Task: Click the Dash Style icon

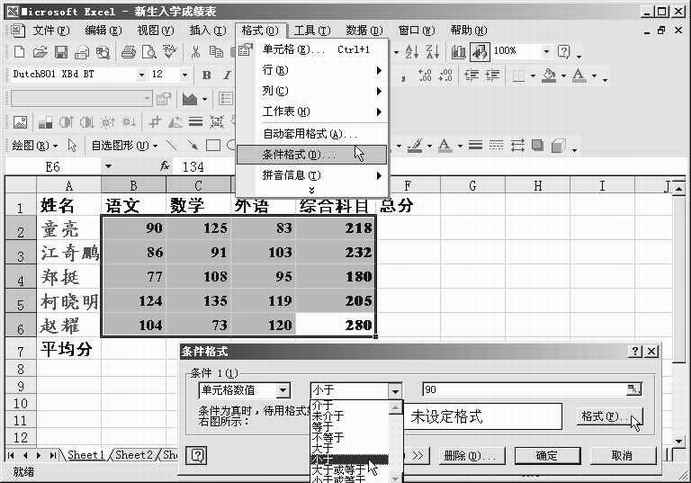Action: point(496,145)
